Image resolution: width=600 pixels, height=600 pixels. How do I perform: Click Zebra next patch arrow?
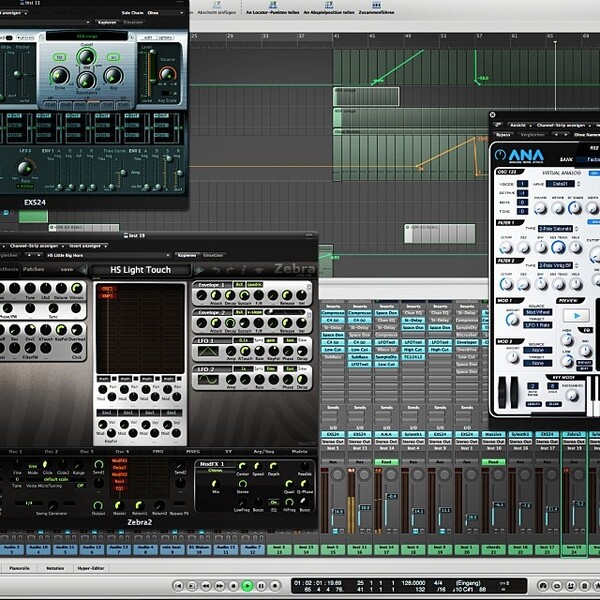coord(199,270)
